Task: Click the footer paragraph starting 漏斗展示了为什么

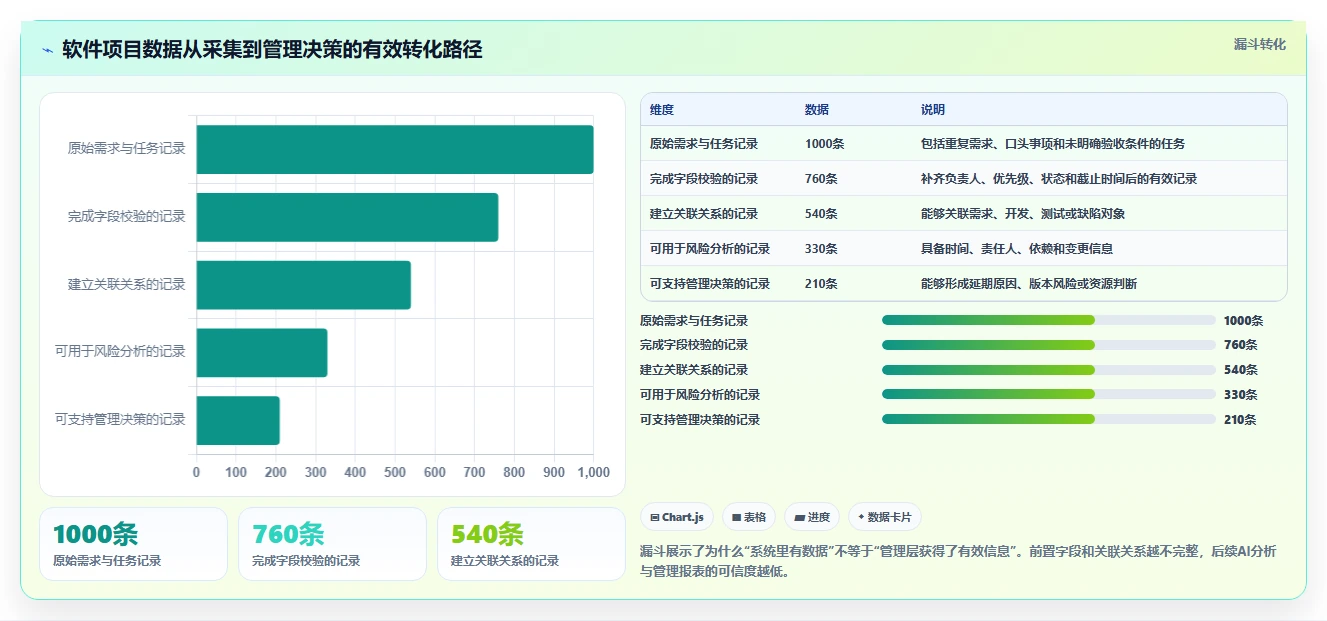Action: 958,562
